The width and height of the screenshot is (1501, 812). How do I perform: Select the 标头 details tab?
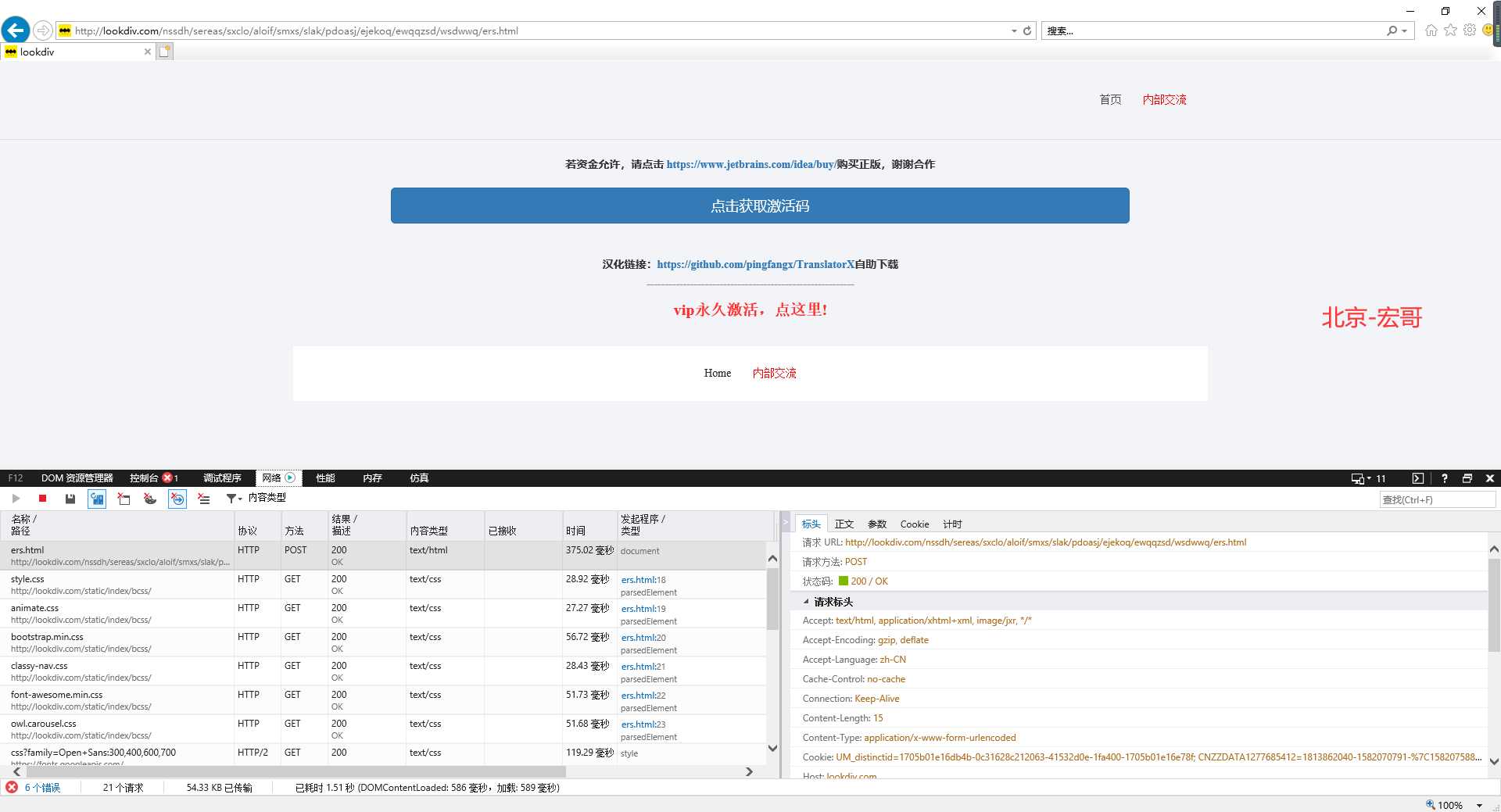pos(811,524)
